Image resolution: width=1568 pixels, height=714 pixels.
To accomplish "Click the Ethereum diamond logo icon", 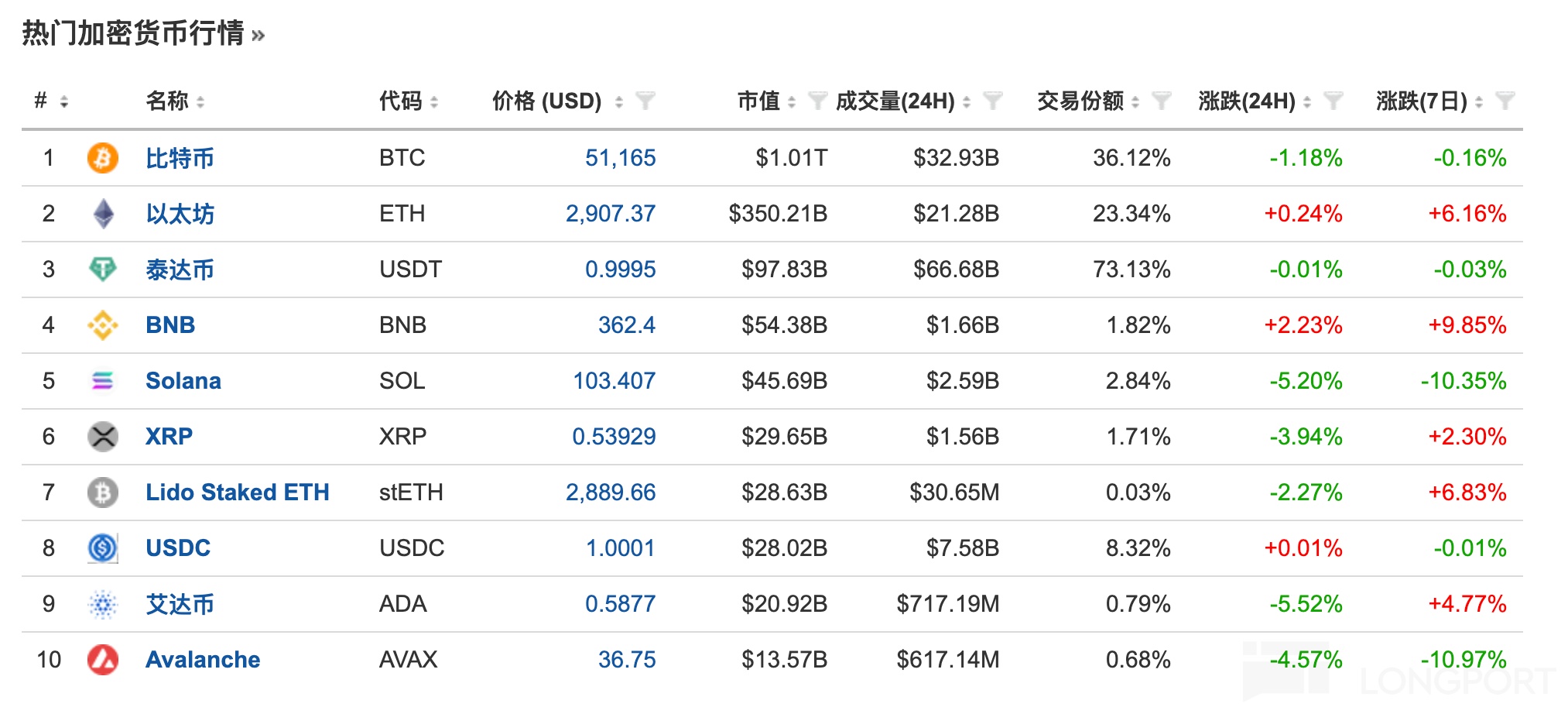I will coord(103,214).
